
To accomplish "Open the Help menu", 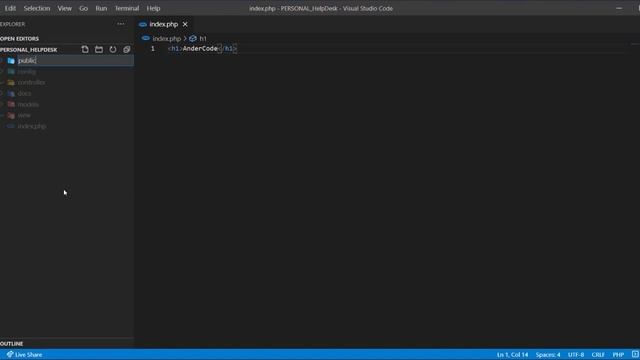I will [153, 8].
